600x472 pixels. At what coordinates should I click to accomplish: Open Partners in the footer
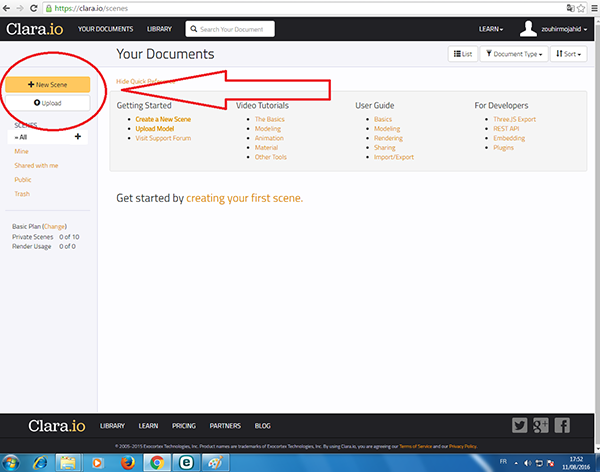pos(225,426)
